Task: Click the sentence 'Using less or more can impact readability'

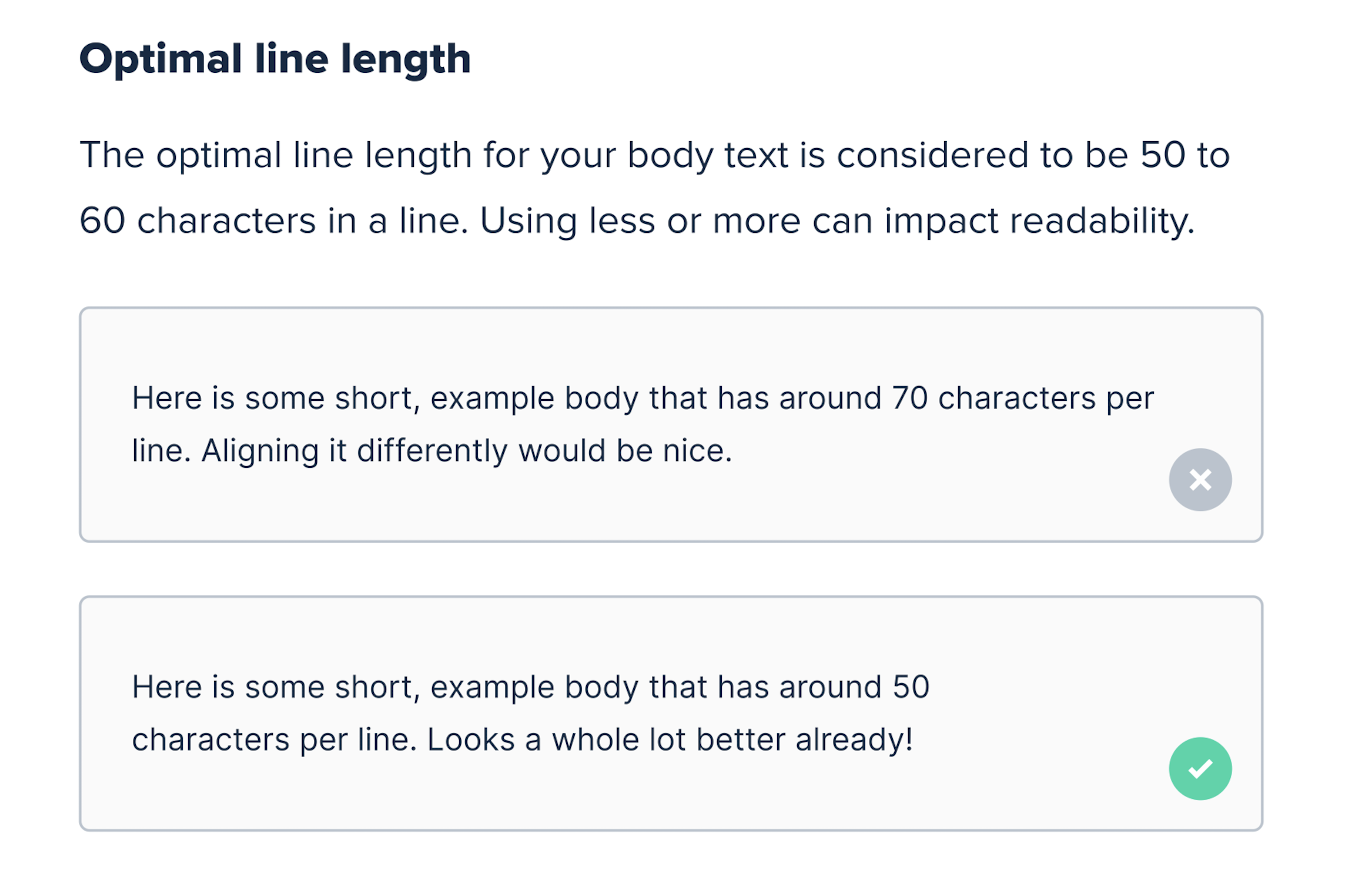Action: [837, 221]
